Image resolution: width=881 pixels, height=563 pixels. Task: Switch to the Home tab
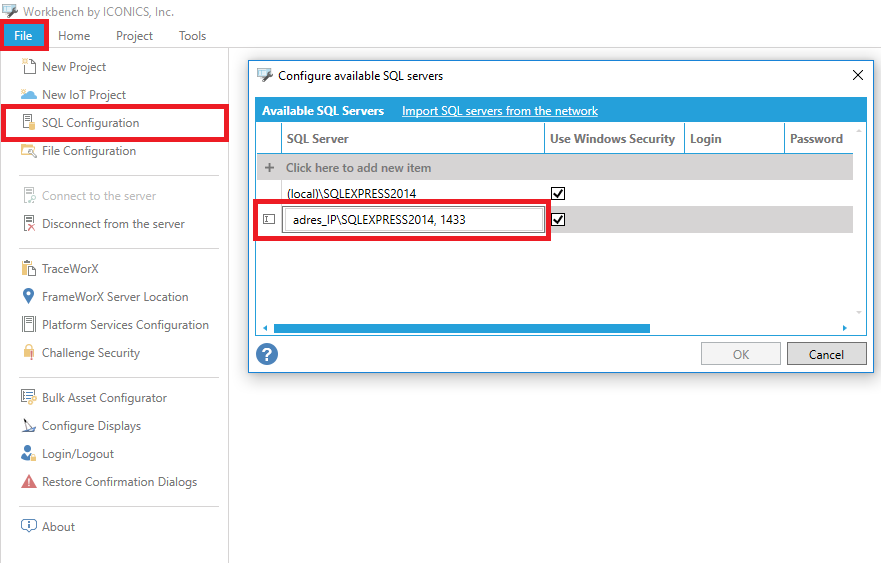tap(74, 35)
